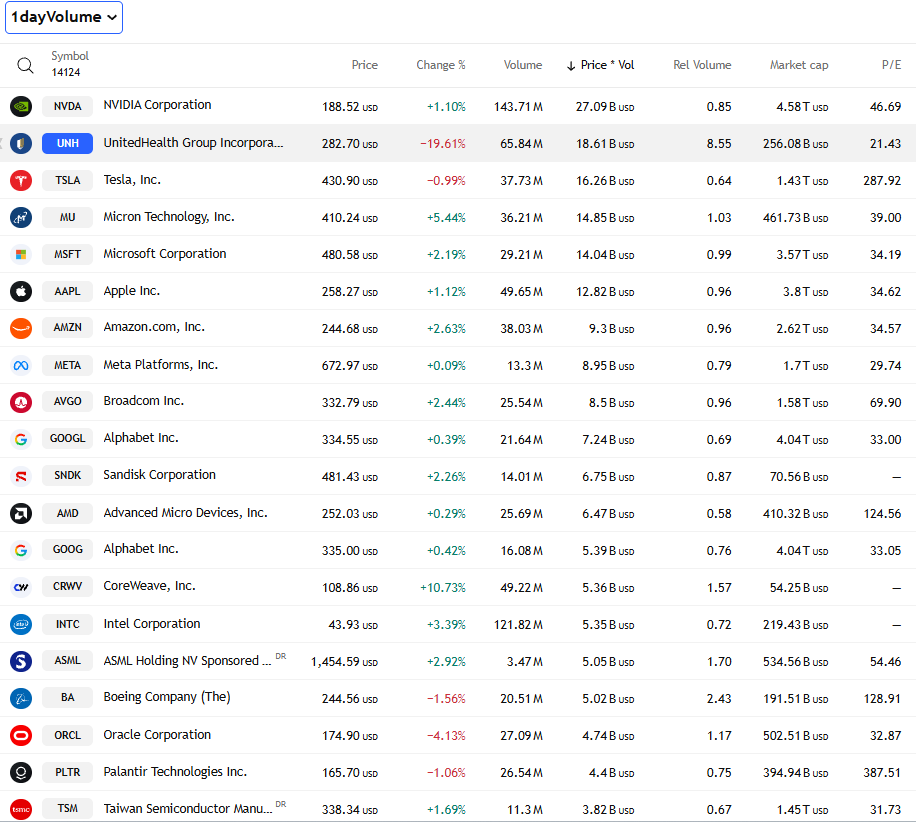The width and height of the screenshot is (916, 822).
Task: Click the Boeing logo icon
Action: 21,698
